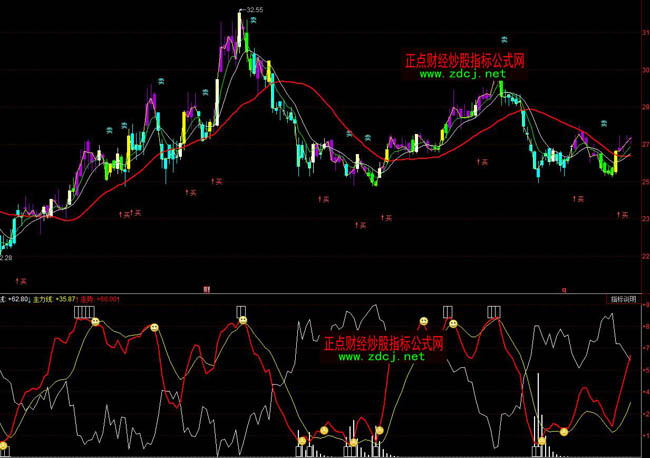Click the red 财 marker below price chart
The height and width of the screenshot is (458, 650).
(x=207, y=290)
